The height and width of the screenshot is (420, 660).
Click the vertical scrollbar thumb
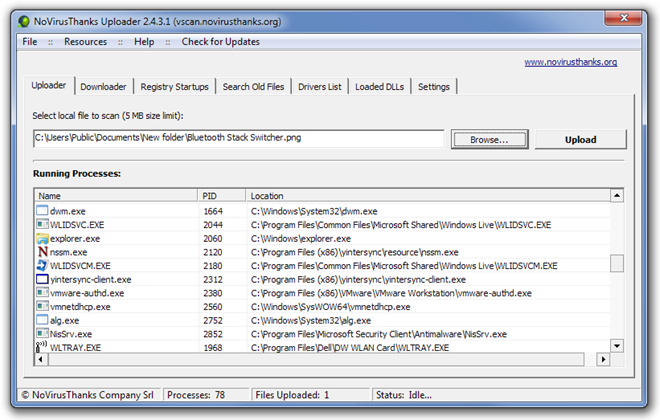(617, 263)
